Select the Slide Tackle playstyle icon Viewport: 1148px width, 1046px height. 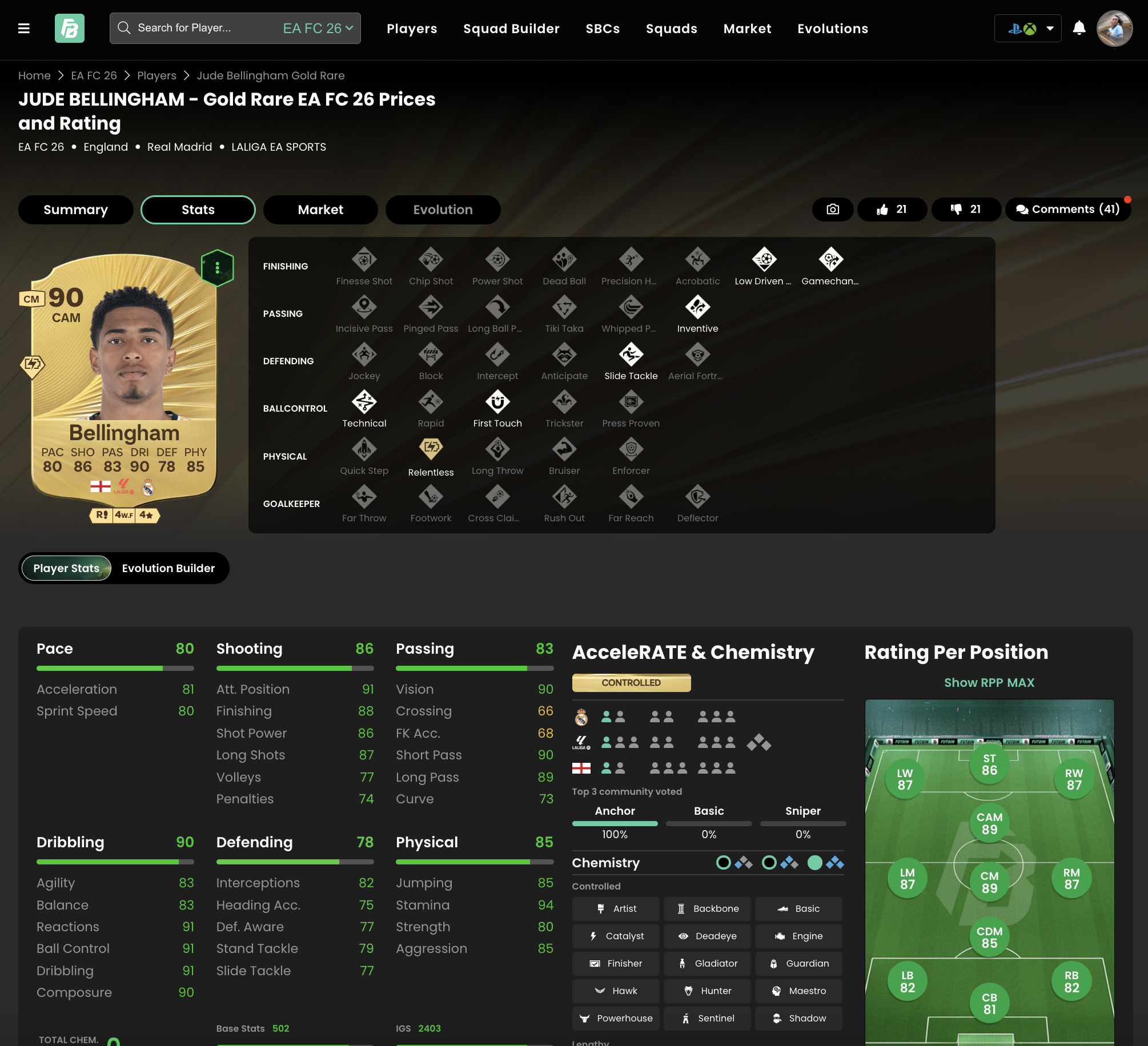pyautogui.click(x=631, y=355)
